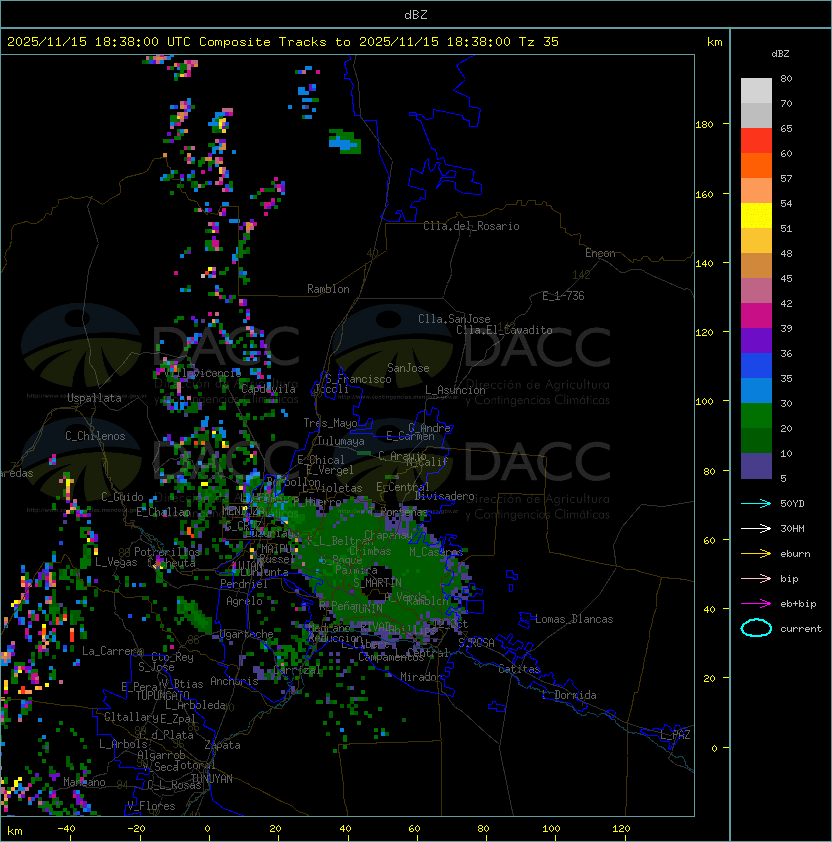Click the 'Uspallata' map label
This screenshot has width=832, height=842.
pyautogui.click(x=94, y=398)
